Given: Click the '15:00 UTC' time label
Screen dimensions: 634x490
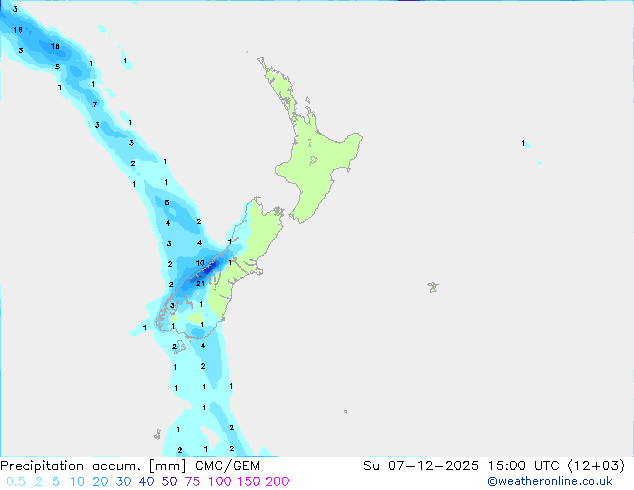Looking at the screenshot, I should pos(526,466).
